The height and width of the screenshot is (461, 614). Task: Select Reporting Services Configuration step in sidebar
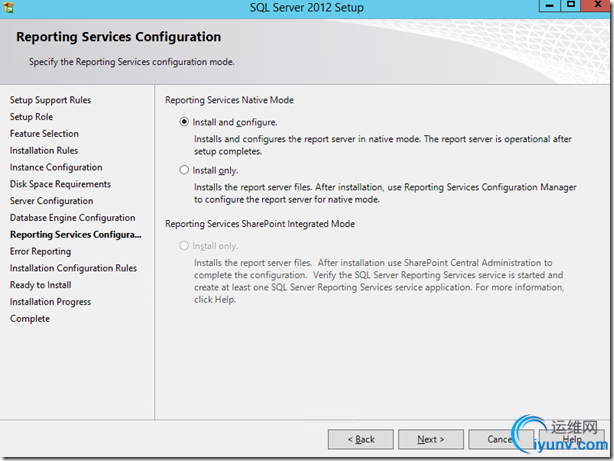pos(76,235)
